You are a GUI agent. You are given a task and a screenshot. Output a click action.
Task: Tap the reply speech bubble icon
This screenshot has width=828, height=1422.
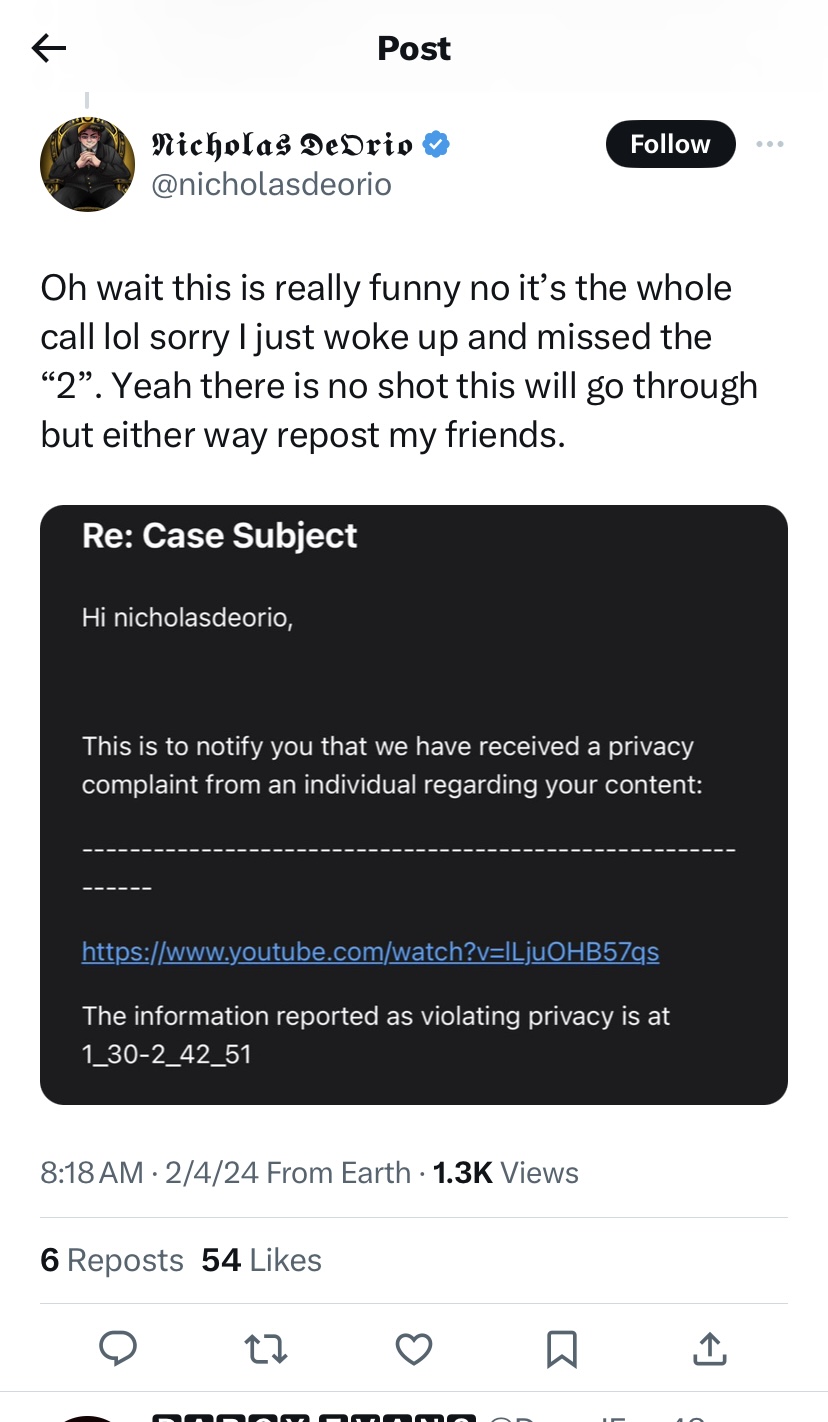click(x=118, y=1350)
